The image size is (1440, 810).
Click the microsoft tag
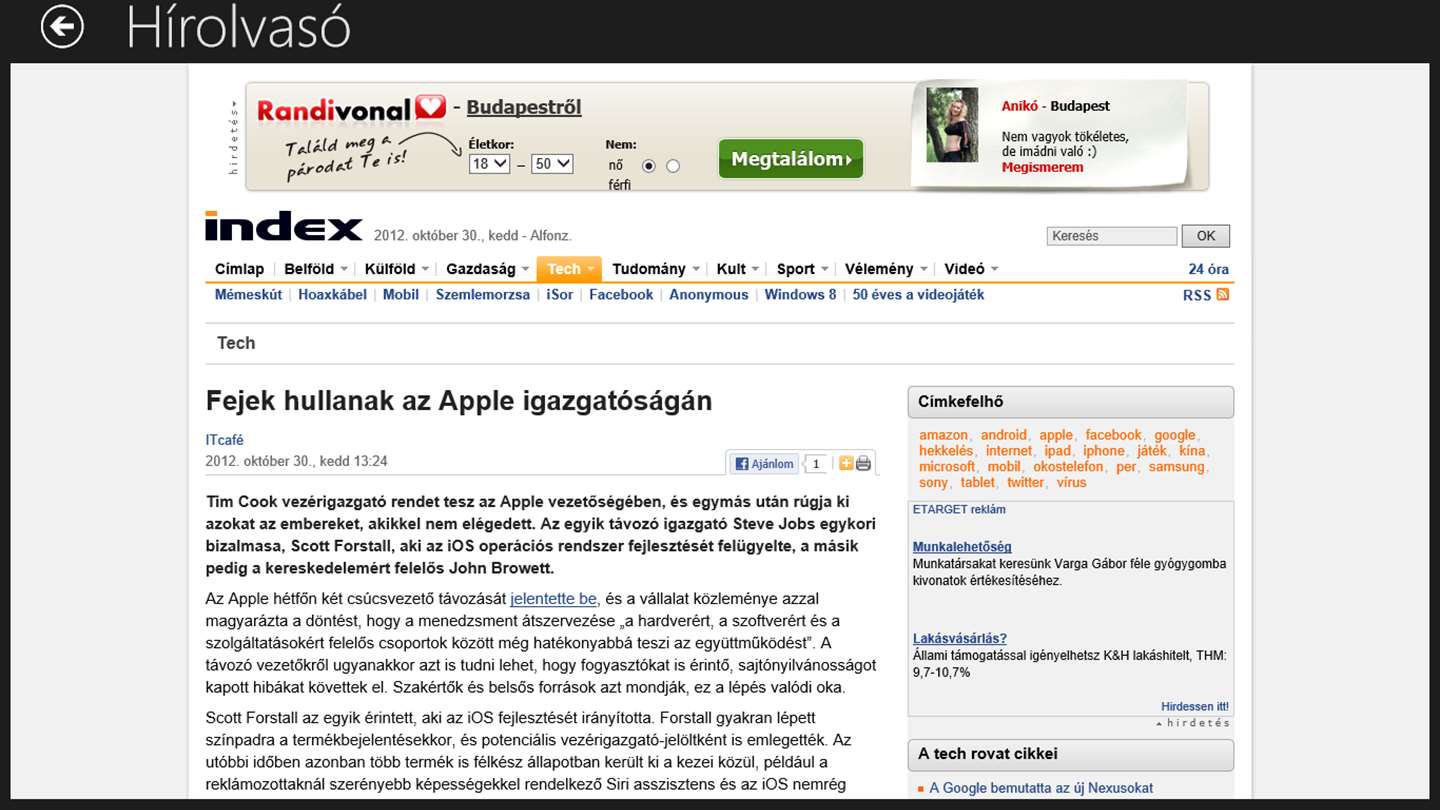[x=947, y=467]
